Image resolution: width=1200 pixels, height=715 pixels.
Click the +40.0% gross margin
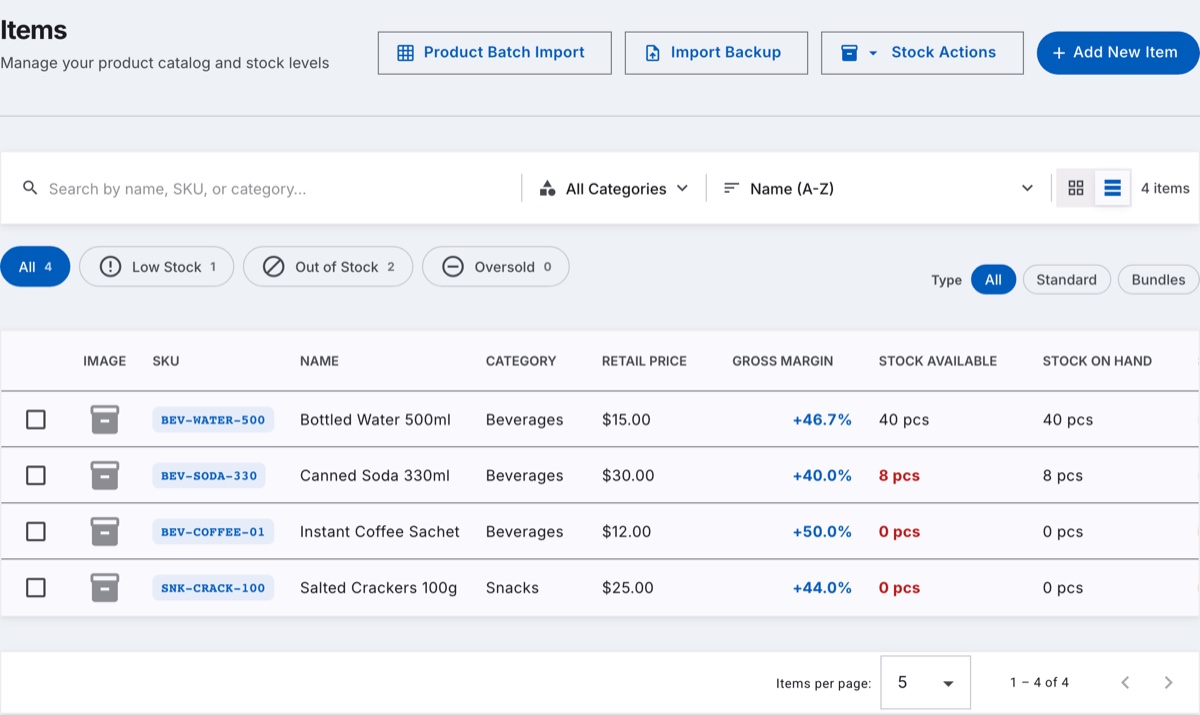pyautogui.click(x=822, y=476)
